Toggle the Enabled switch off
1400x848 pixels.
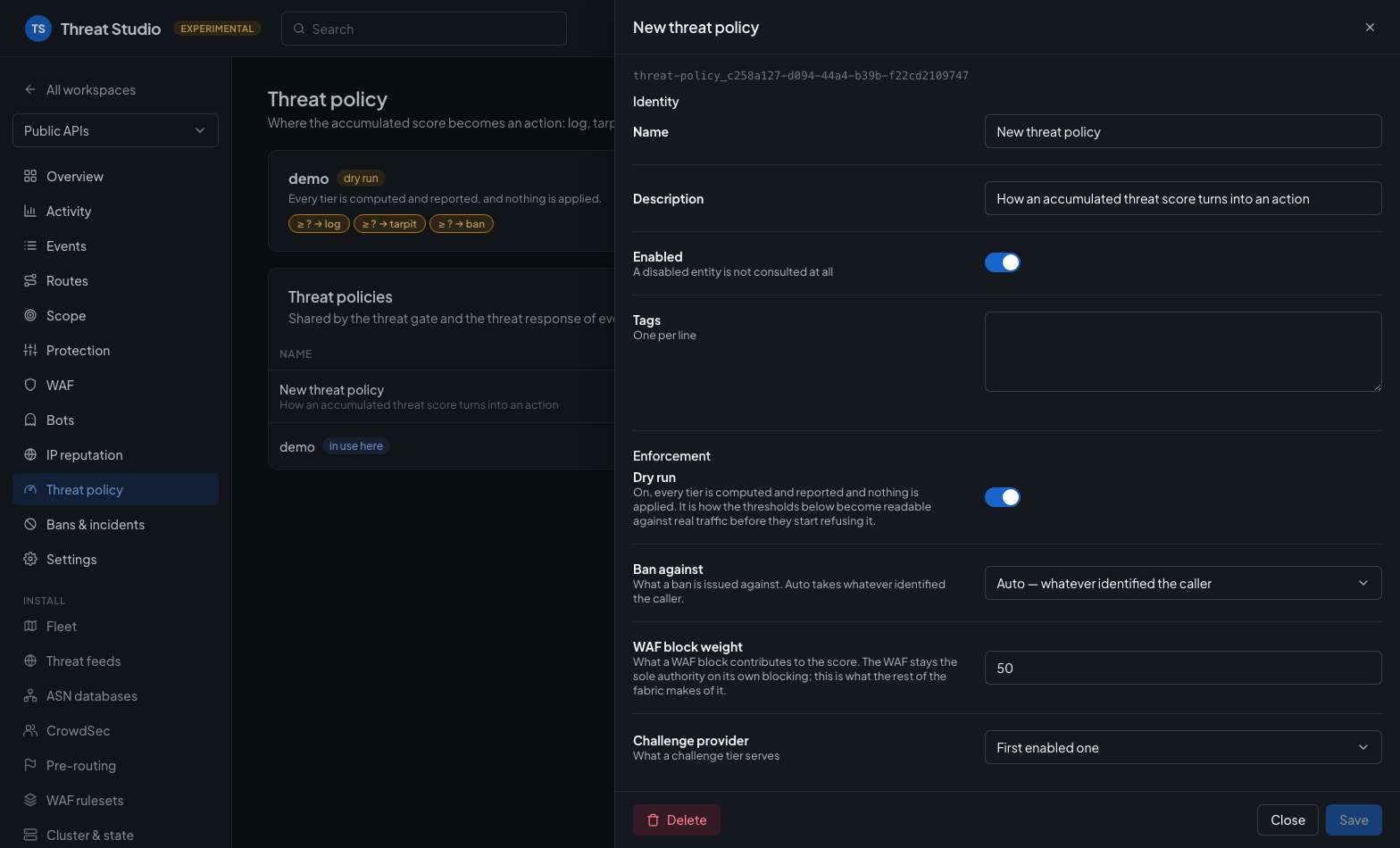click(1002, 262)
